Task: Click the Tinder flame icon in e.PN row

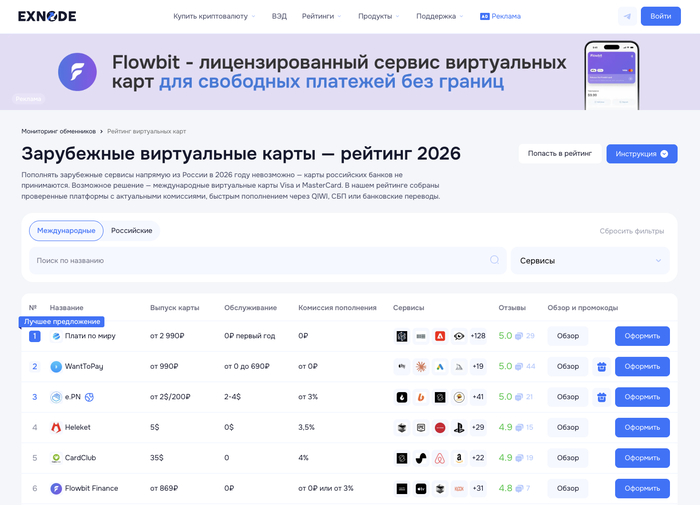Action: click(402, 397)
